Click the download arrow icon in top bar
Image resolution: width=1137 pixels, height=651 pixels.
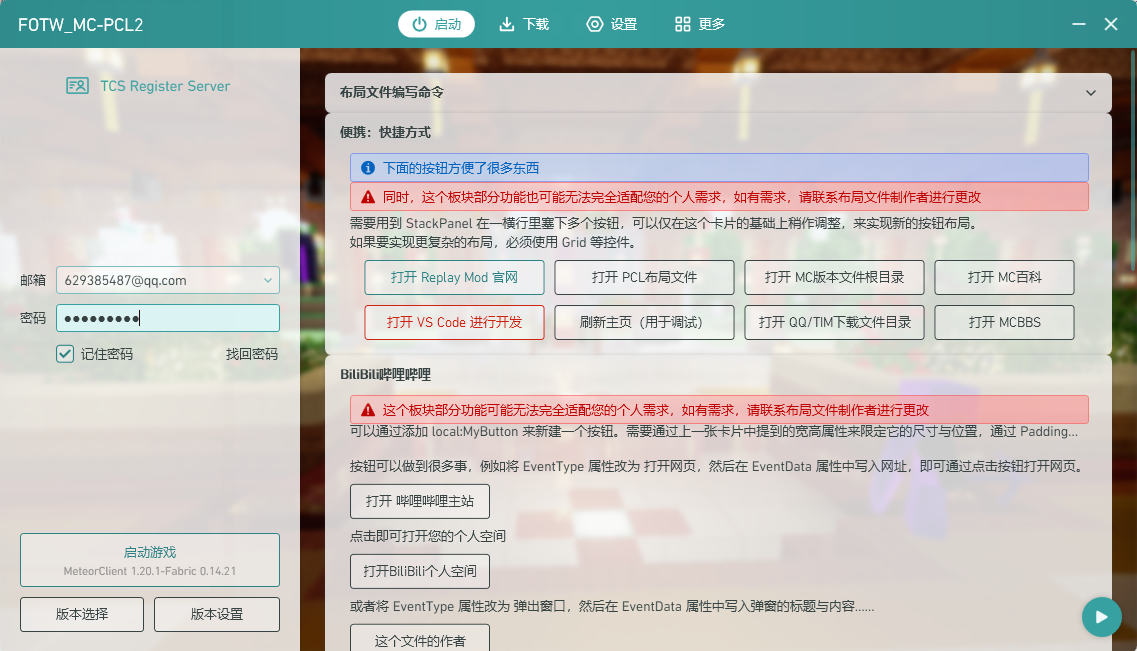[x=507, y=24]
